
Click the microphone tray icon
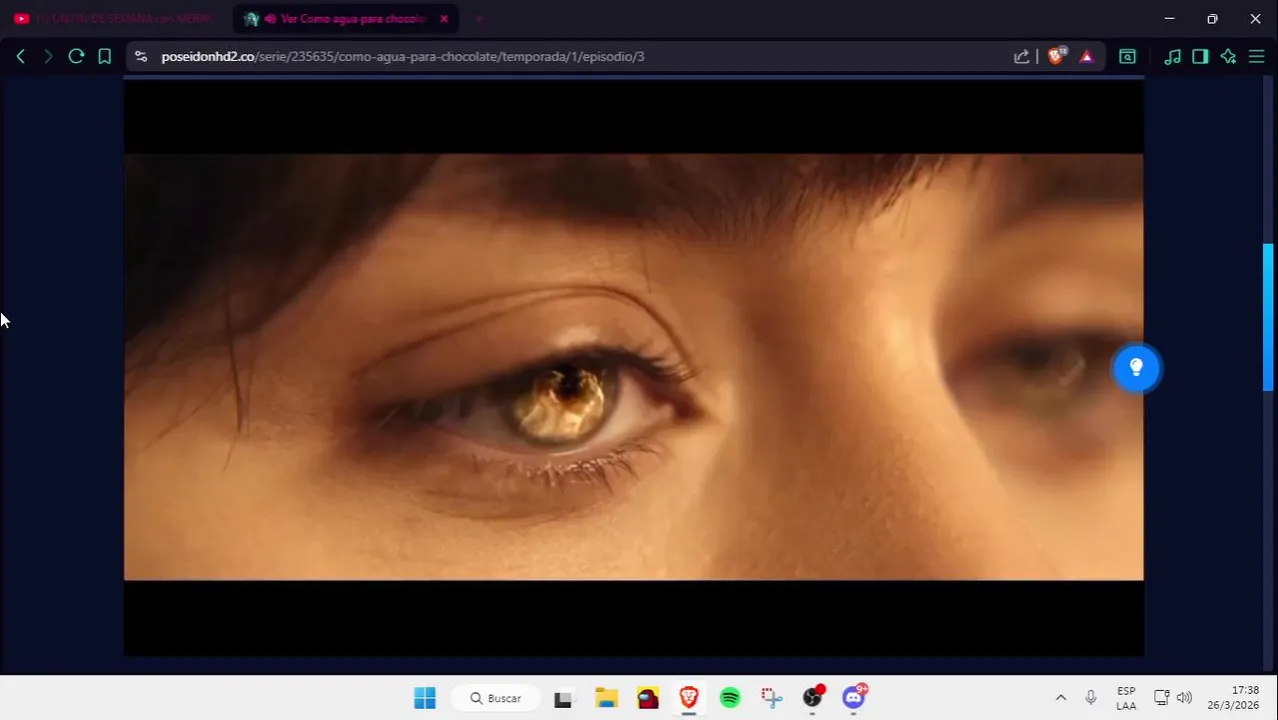tap(1091, 698)
